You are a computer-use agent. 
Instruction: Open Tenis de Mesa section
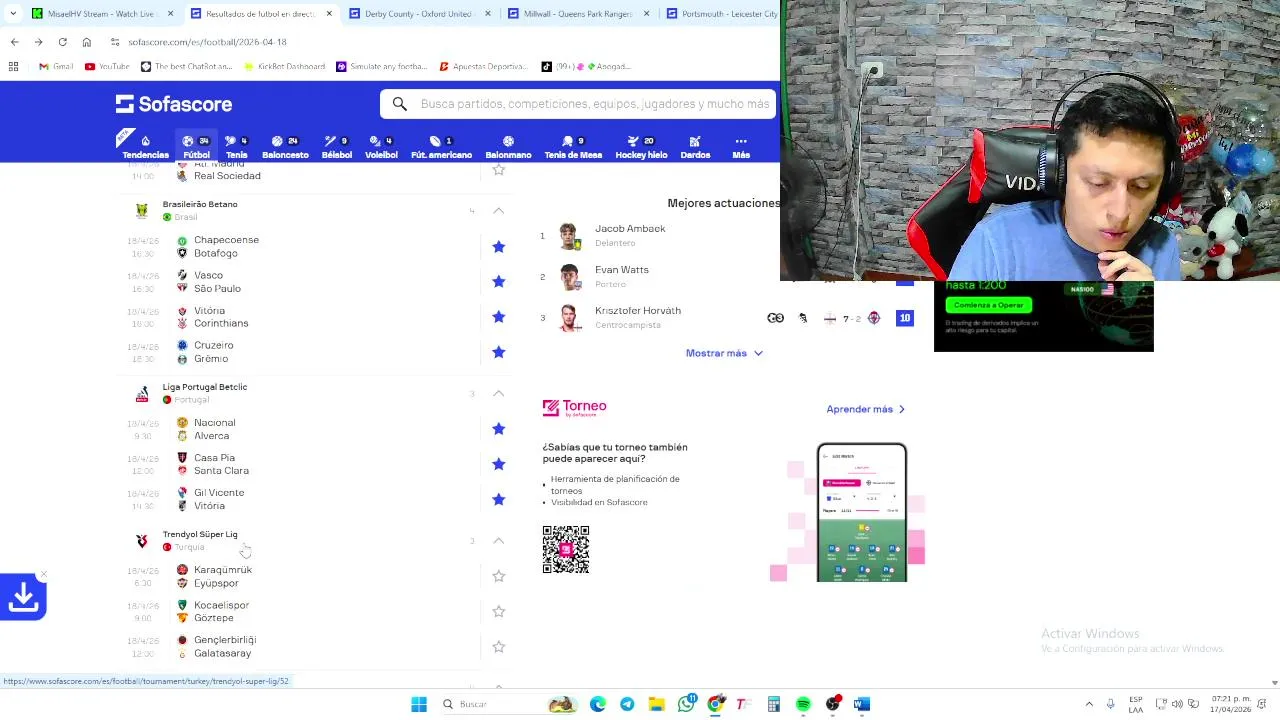573,147
